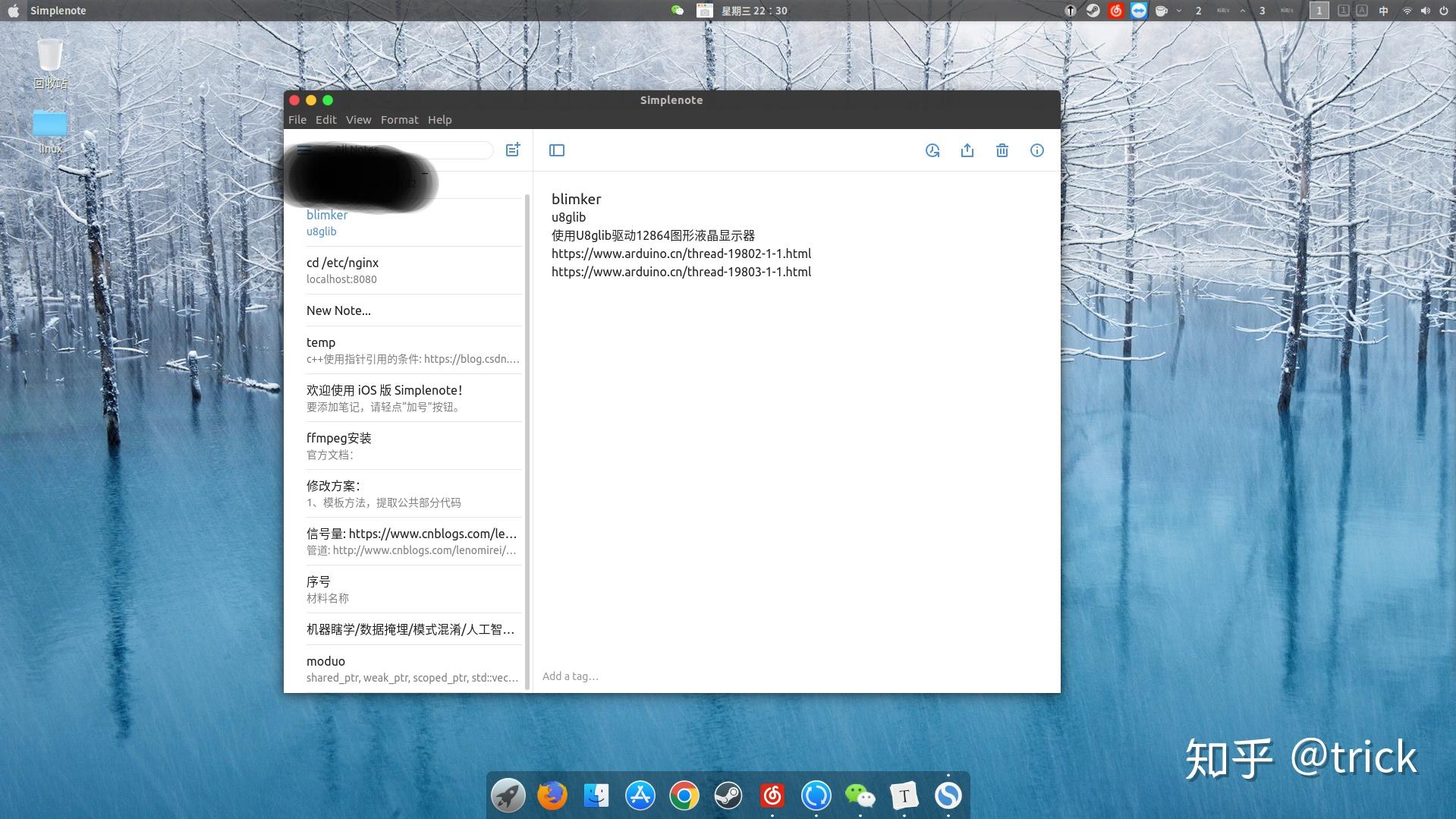Viewport: 1456px width, 819px height.
Task: Open the note info panel icon
Action: pos(1036,150)
